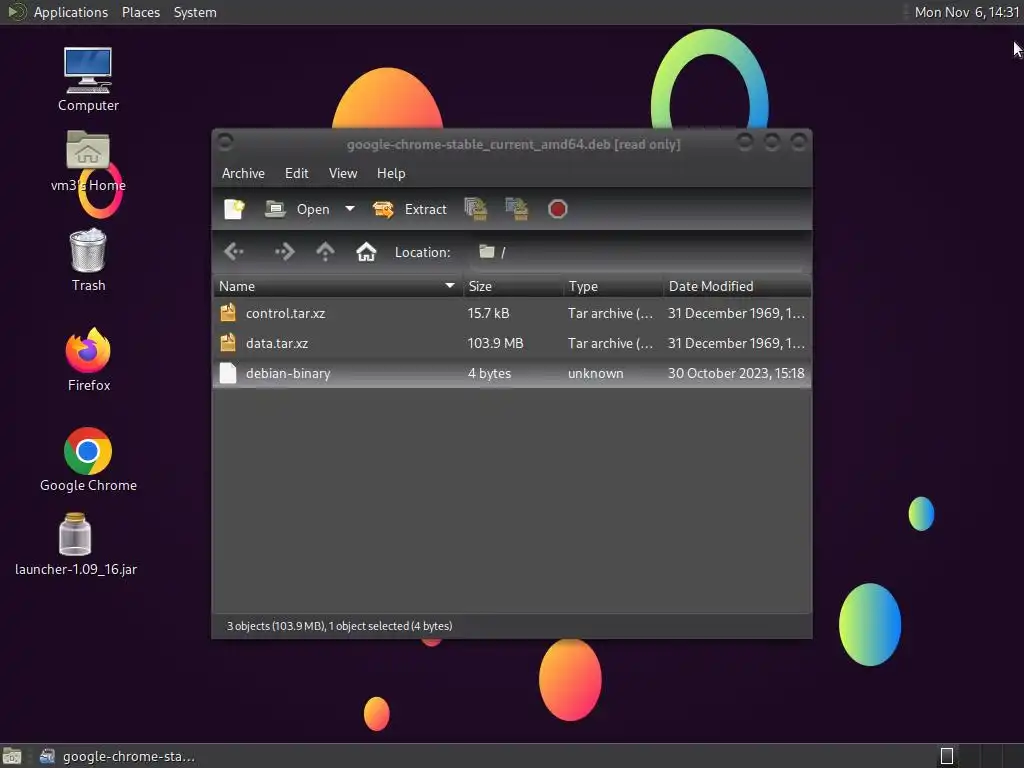Select the debian-binary file row
Image resolution: width=1024 pixels, height=768 pixels.
tap(512, 373)
